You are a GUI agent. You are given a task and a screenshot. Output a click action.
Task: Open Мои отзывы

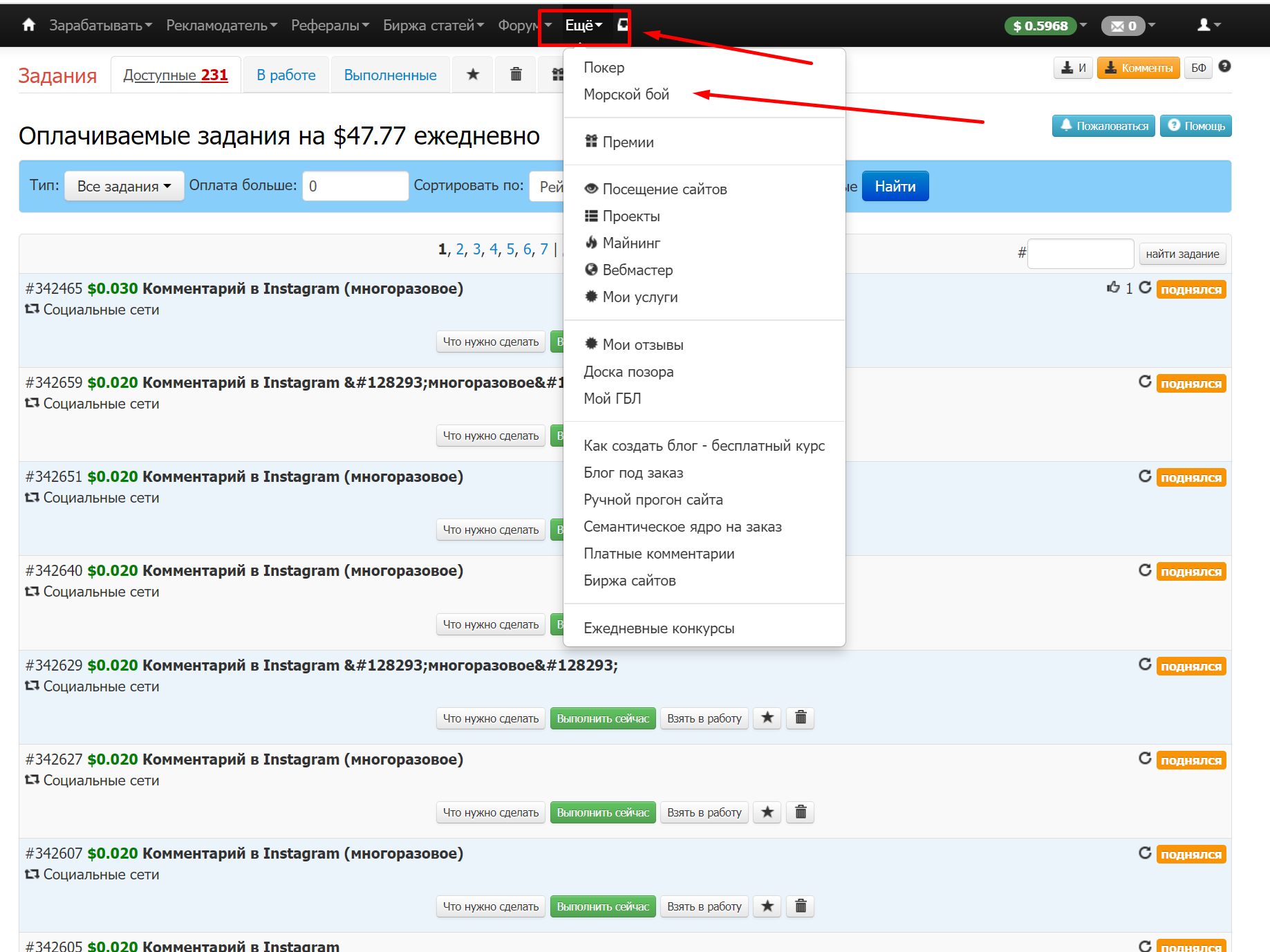click(x=633, y=345)
